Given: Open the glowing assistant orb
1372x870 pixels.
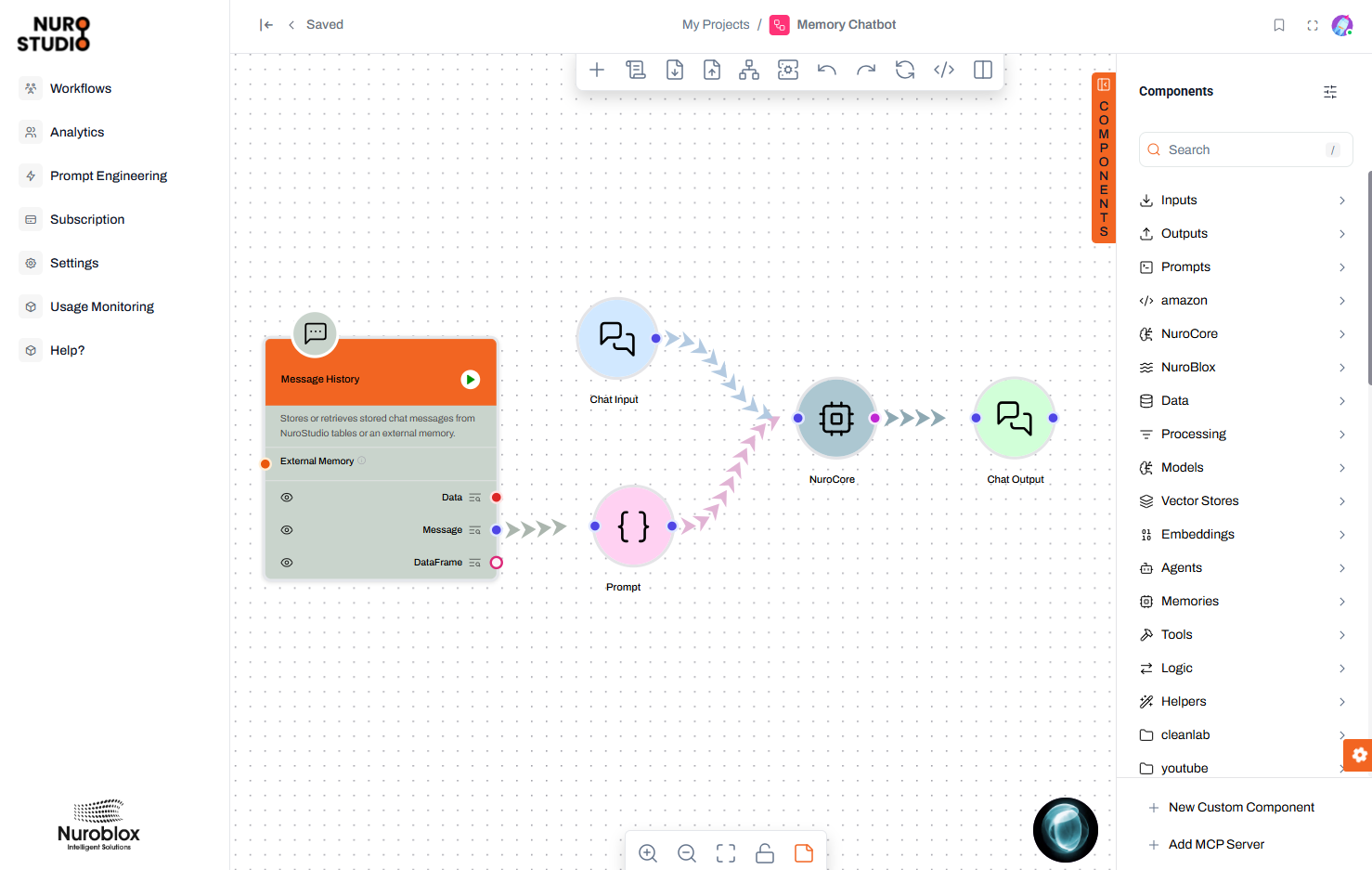Looking at the screenshot, I should tap(1066, 830).
